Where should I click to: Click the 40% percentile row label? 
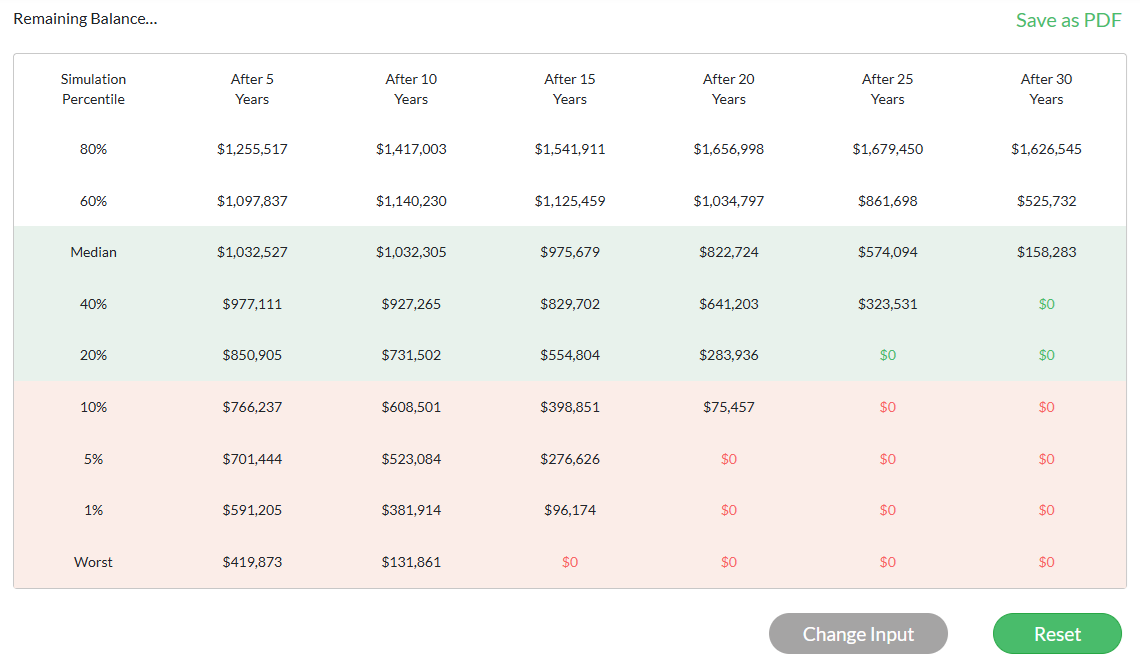point(93,304)
